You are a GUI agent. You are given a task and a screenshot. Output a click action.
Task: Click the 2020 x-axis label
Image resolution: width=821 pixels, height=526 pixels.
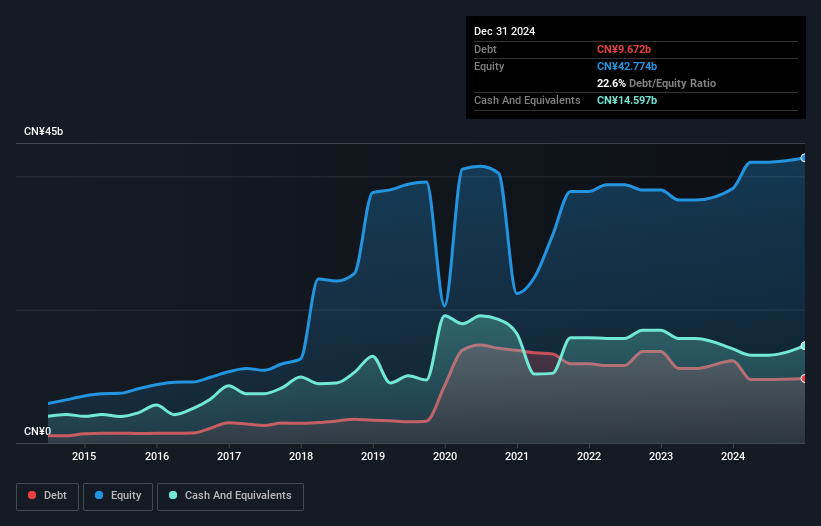click(x=445, y=456)
